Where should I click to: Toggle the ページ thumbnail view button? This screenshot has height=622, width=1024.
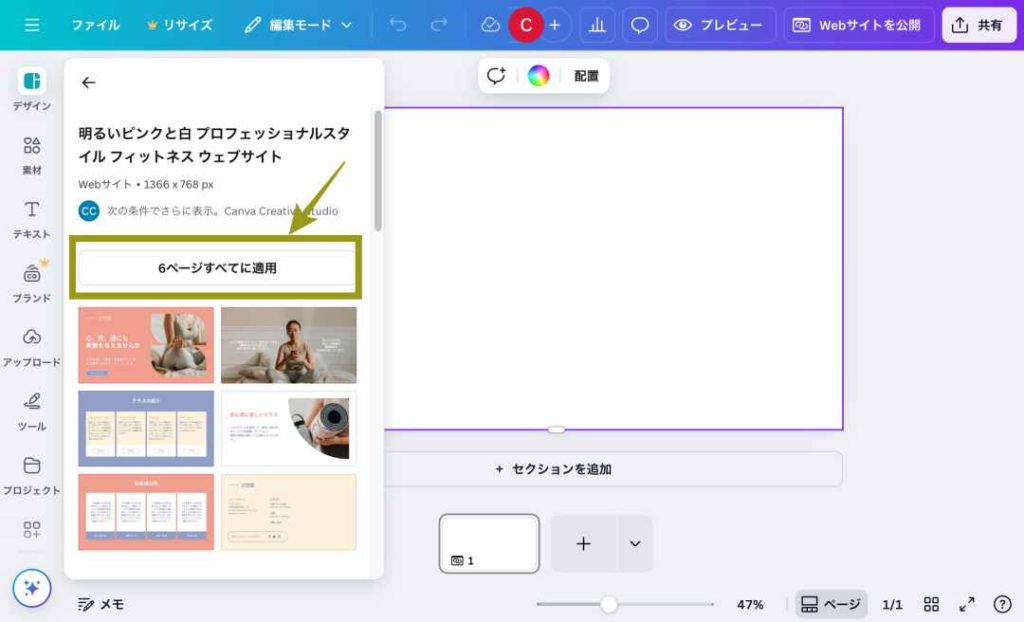(x=830, y=604)
